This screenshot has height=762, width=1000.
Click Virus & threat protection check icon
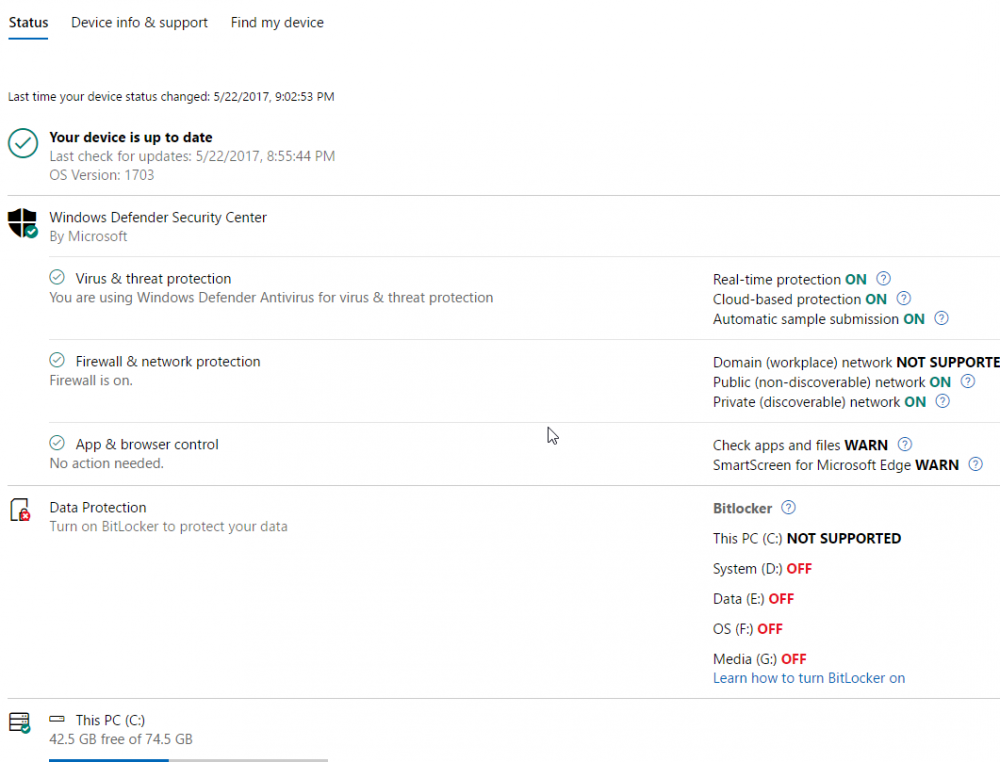click(57, 279)
